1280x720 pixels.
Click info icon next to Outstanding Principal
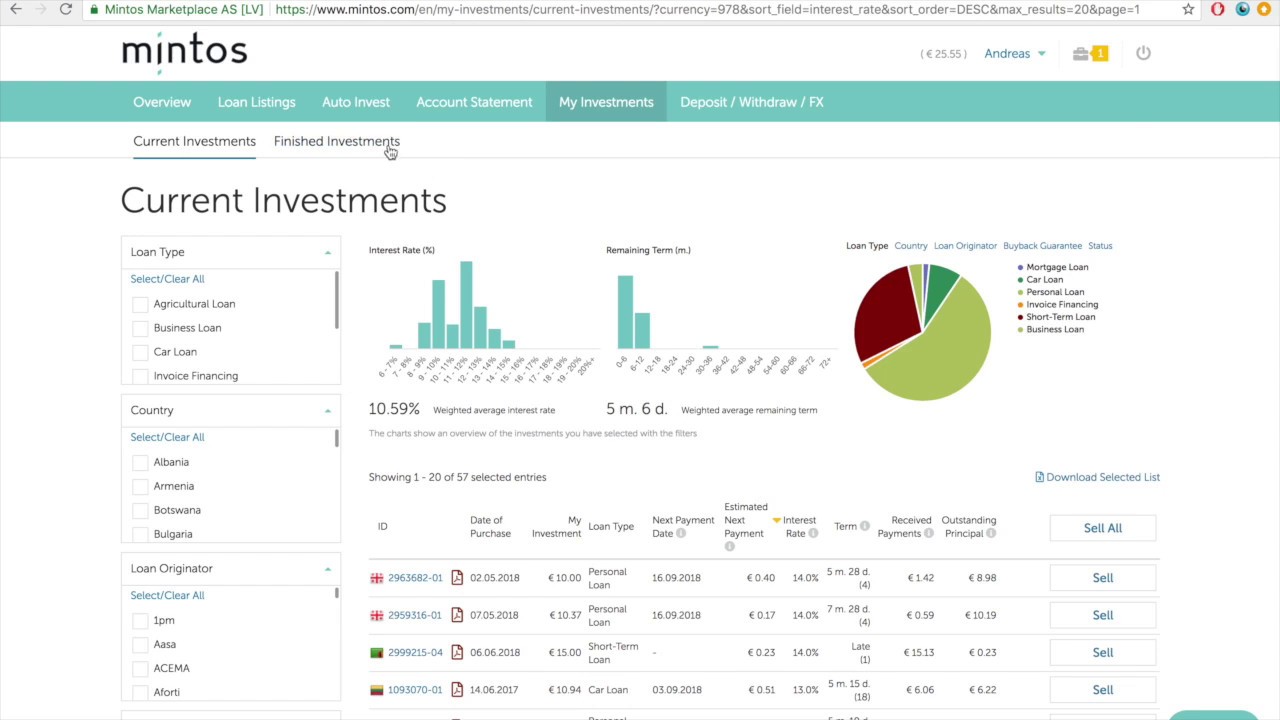click(x=991, y=533)
